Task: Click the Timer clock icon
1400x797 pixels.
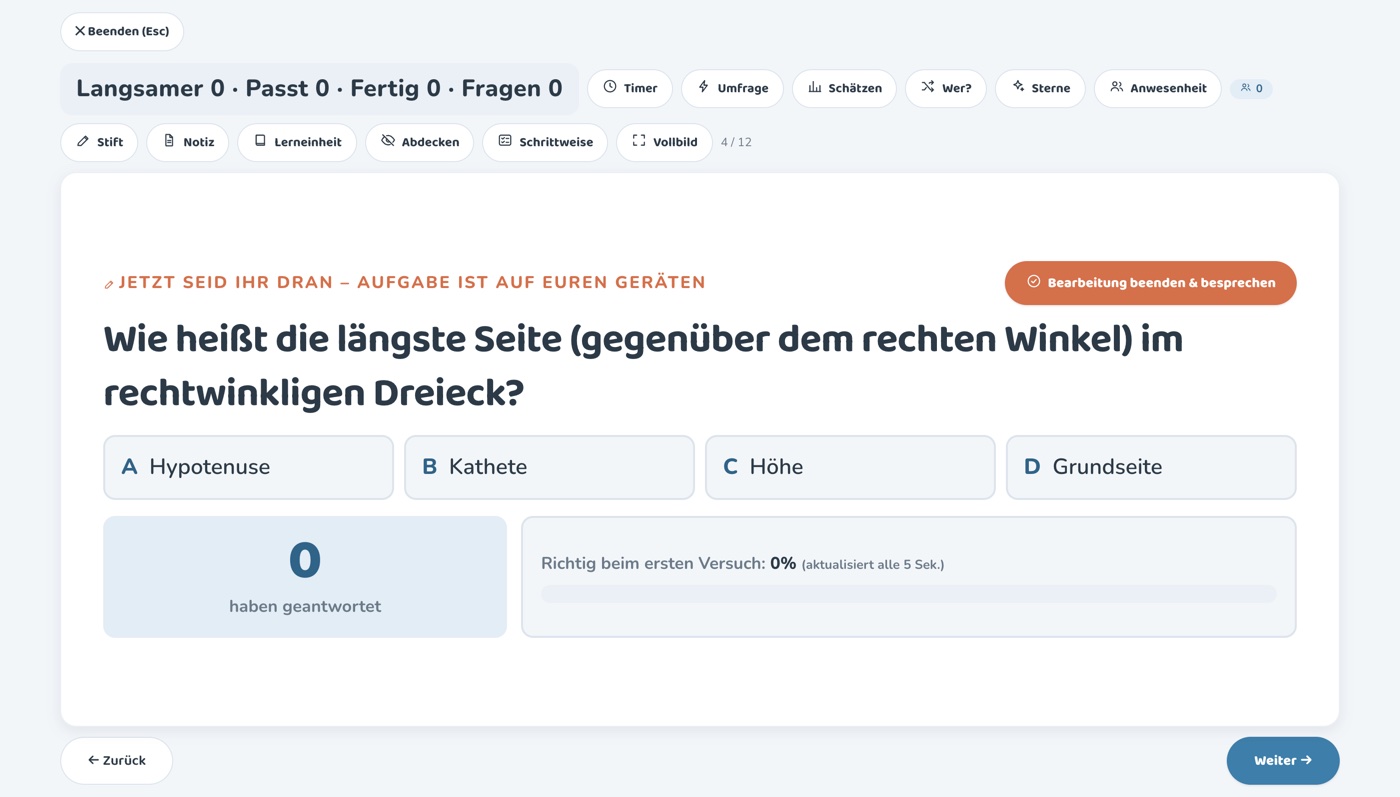Action: click(610, 87)
